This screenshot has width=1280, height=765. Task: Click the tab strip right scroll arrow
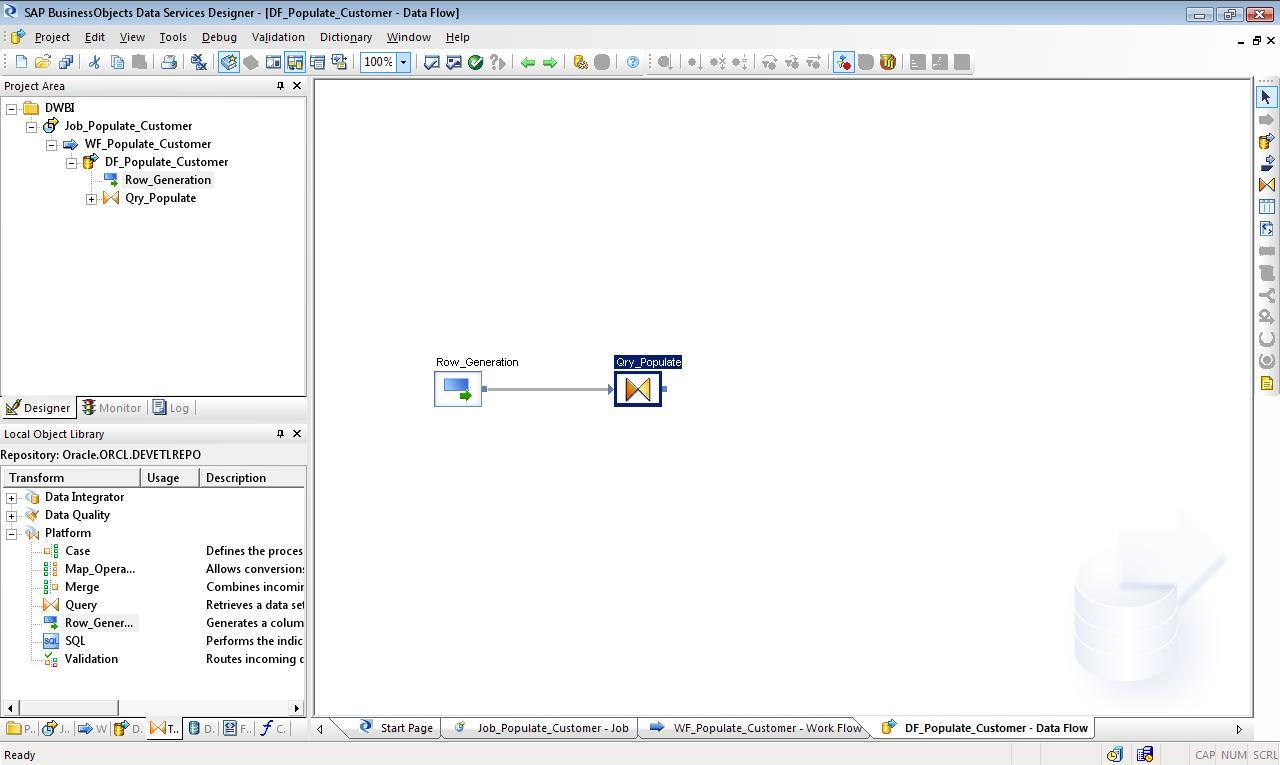(1239, 729)
